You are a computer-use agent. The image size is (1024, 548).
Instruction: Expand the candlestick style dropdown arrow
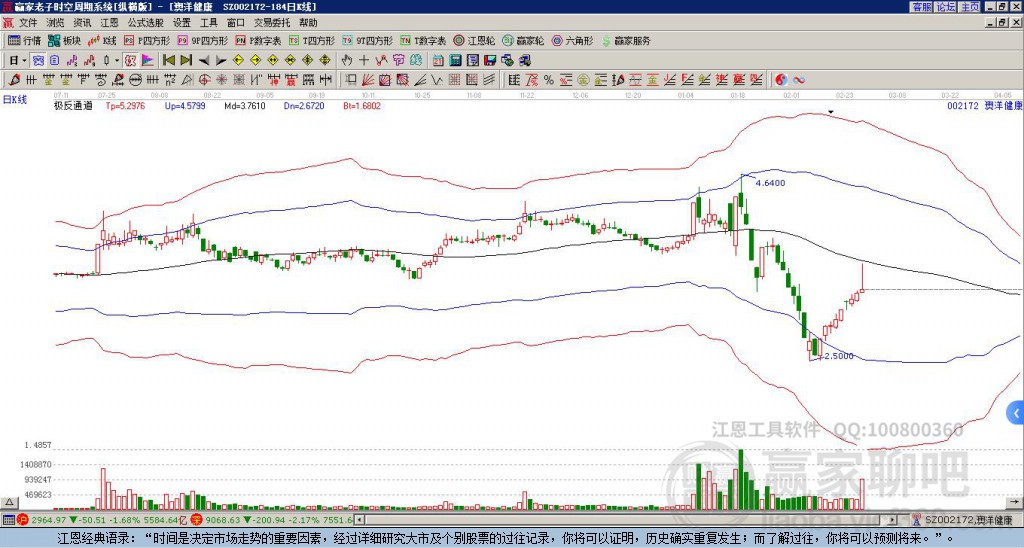pos(118,60)
